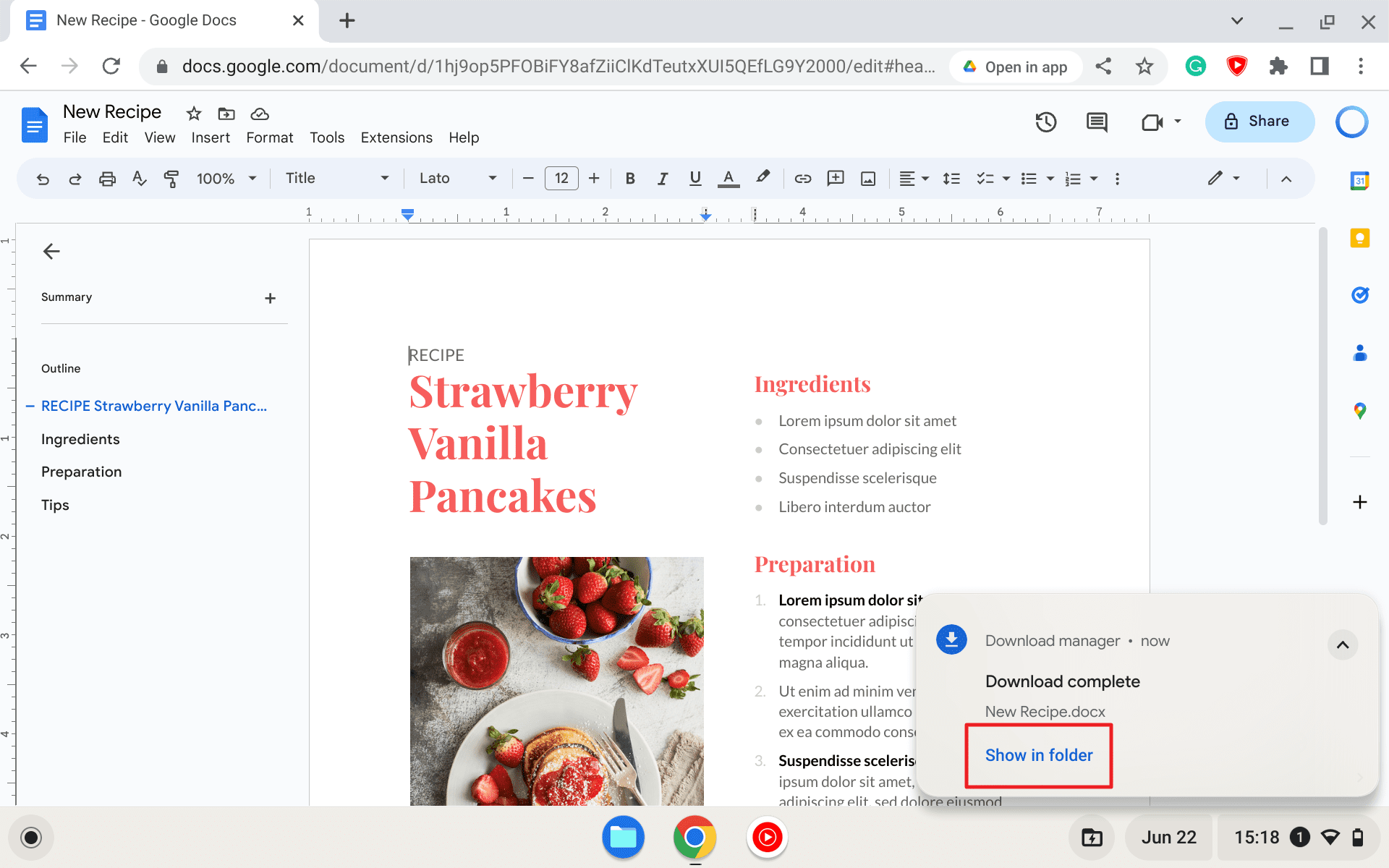
Task: Click the Italic formatting icon
Action: tap(662, 178)
